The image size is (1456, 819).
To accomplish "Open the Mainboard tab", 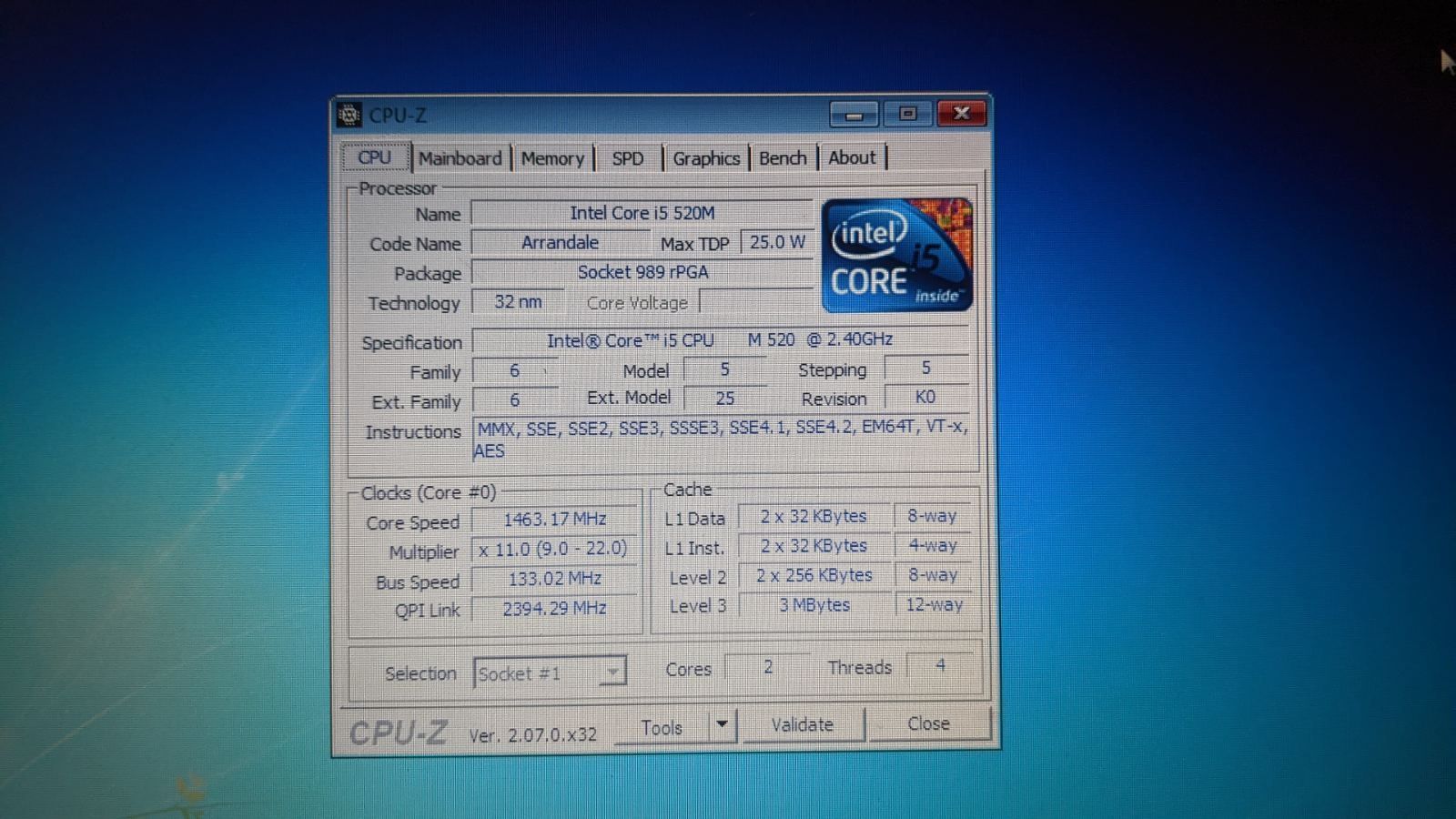I will (460, 158).
